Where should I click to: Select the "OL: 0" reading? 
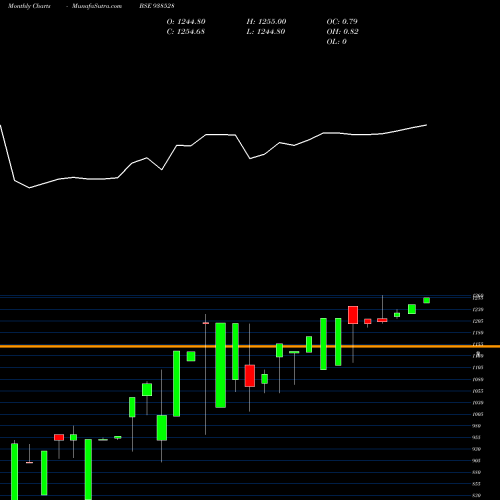(337, 42)
